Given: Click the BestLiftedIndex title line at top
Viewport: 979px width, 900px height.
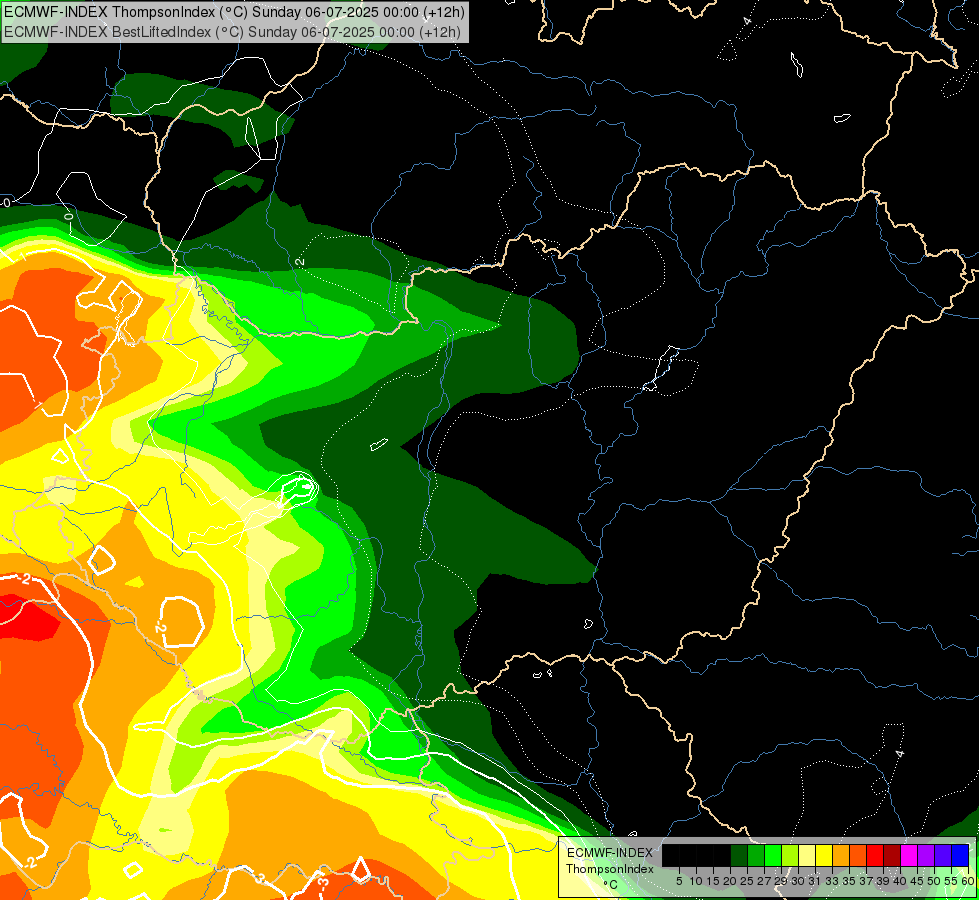Looking at the screenshot, I should coord(232,31).
